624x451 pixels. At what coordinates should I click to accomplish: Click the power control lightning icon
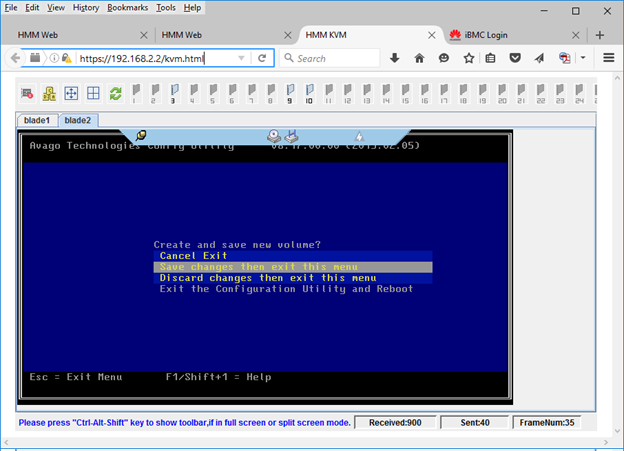pos(359,137)
